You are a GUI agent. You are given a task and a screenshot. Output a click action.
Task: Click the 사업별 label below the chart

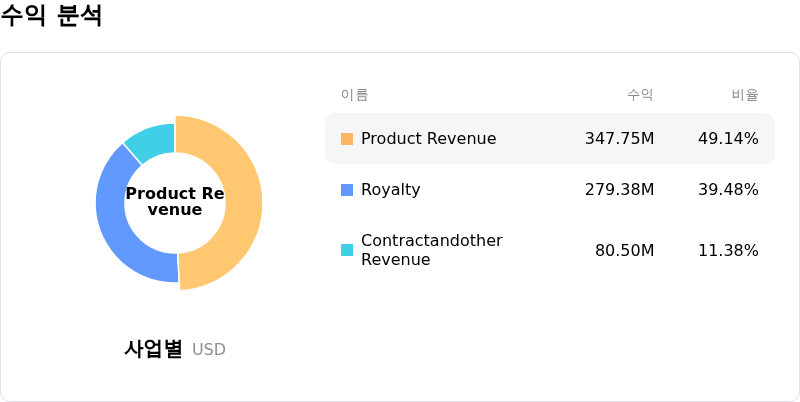point(153,349)
